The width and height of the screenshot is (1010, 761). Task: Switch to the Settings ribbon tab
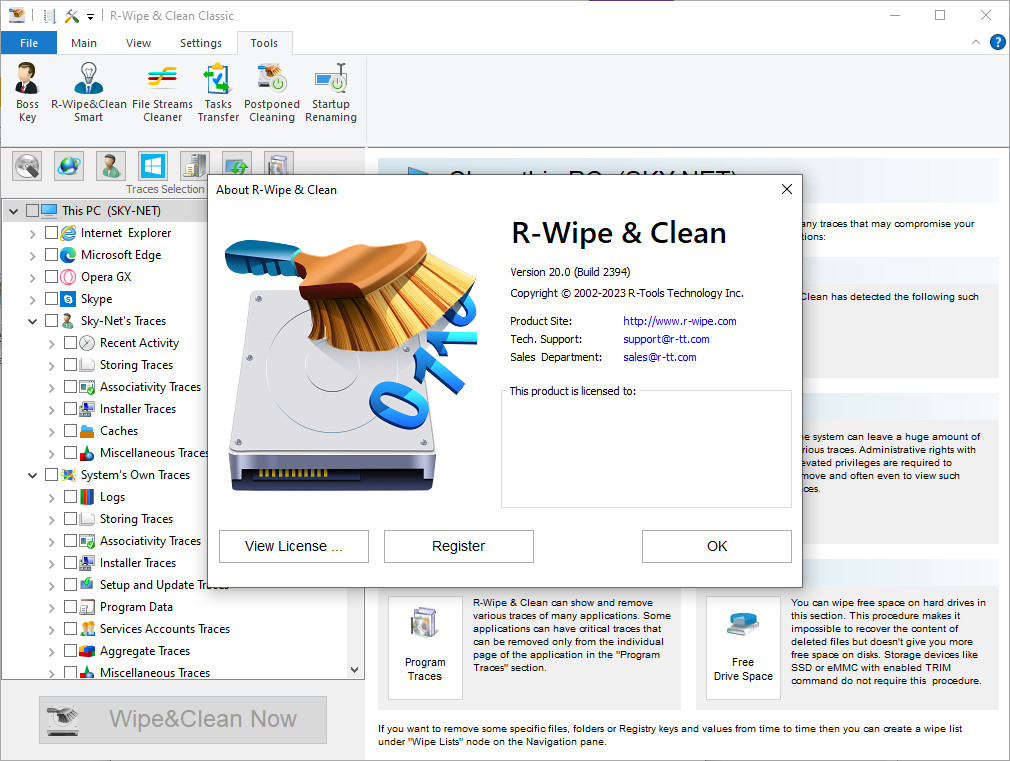(x=200, y=43)
